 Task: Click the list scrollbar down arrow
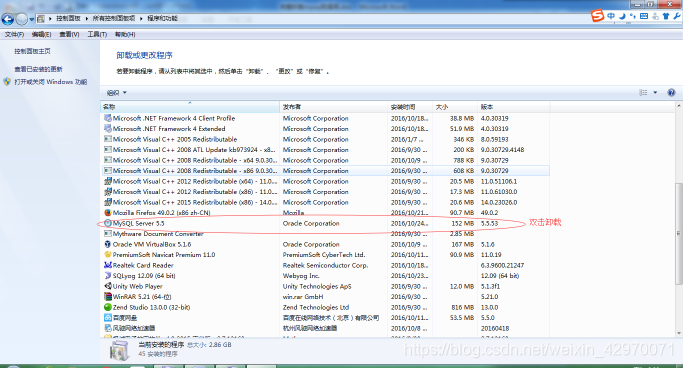coord(679,333)
